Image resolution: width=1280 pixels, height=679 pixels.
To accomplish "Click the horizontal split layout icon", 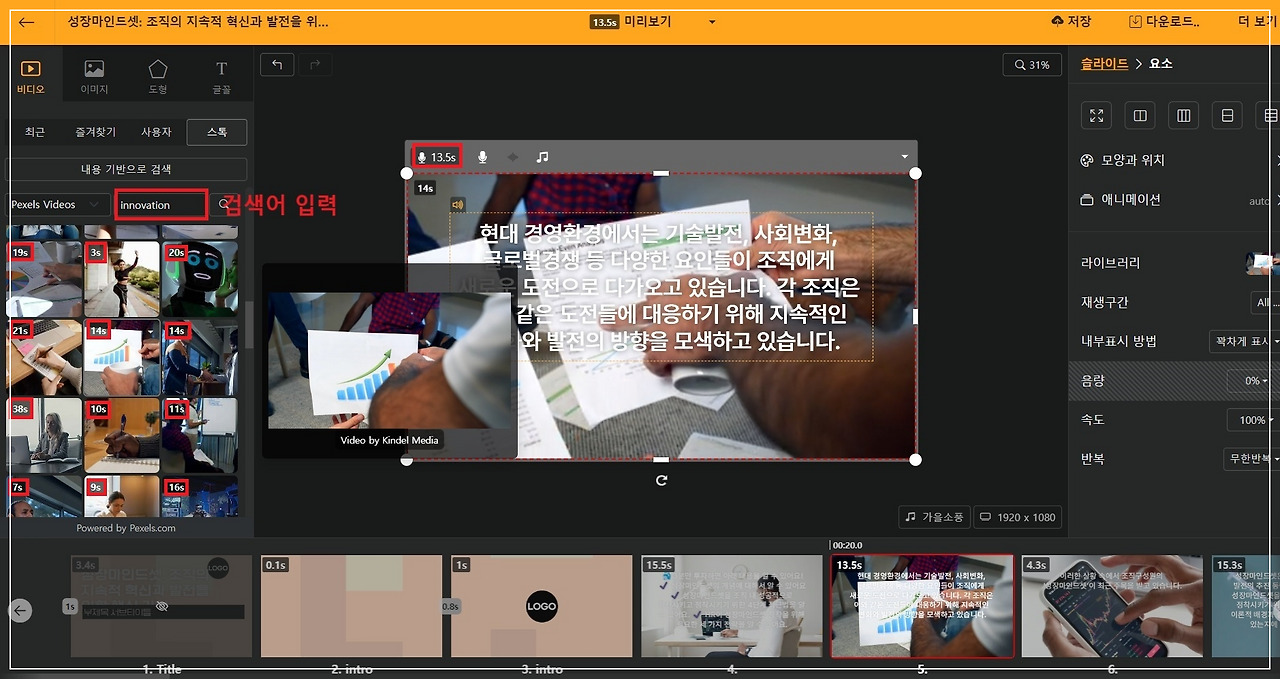I will [x=1228, y=116].
